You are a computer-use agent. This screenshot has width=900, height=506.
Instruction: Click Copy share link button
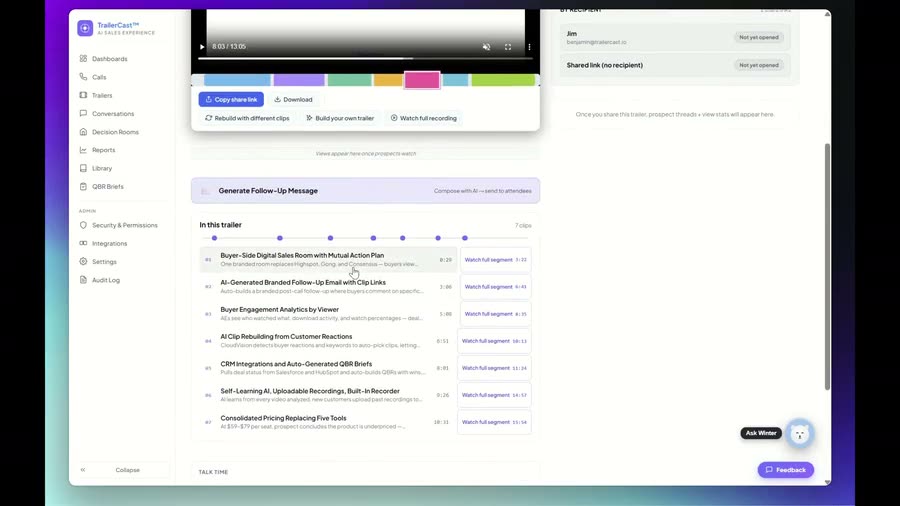pos(231,99)
